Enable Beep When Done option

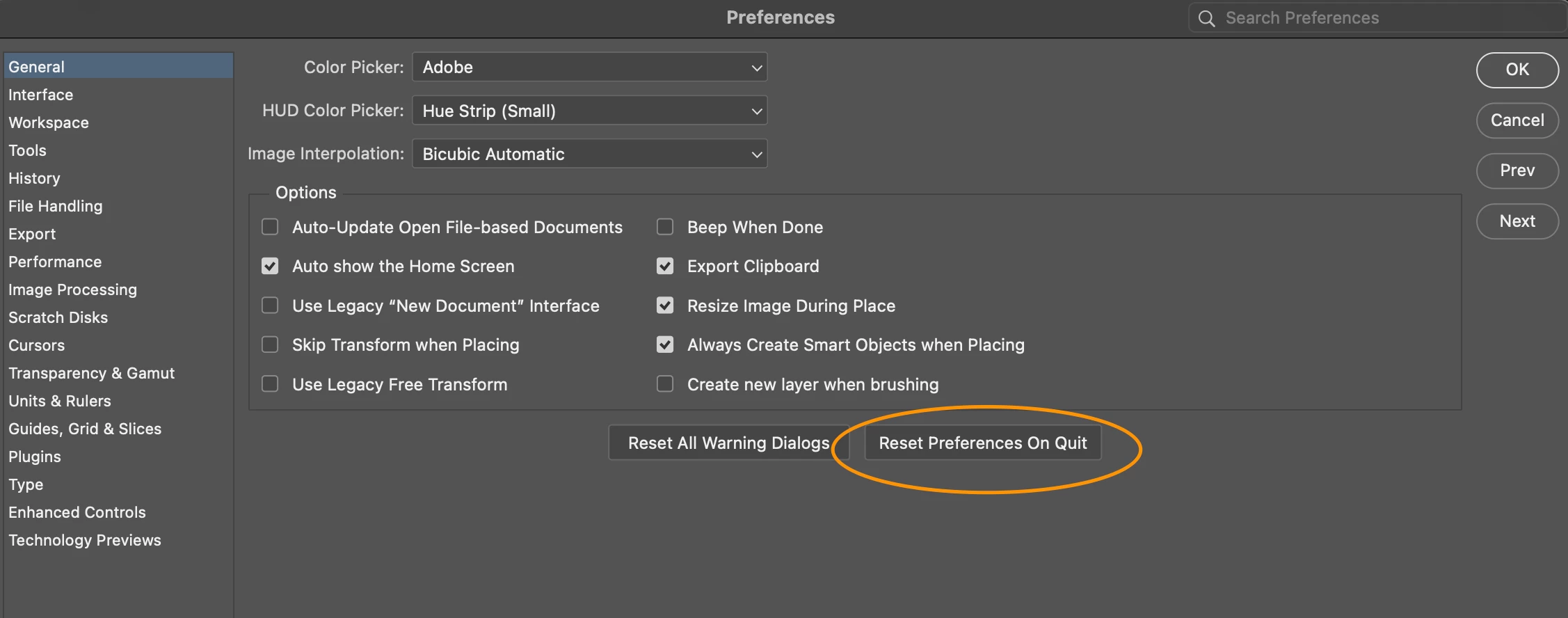(x=665, y=227)
